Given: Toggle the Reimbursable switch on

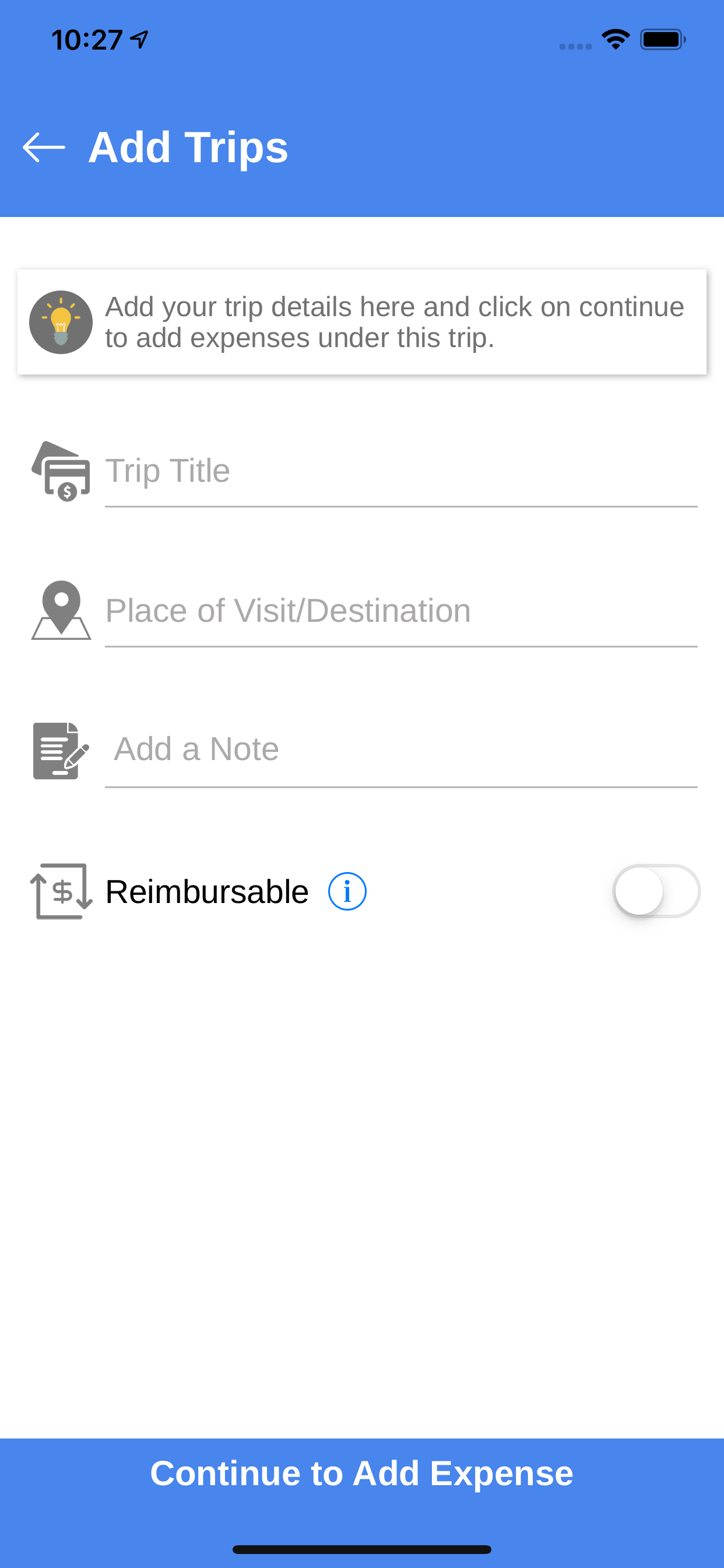Looking at the screenshot, I should pyautogui.click(x=656, y=891).
